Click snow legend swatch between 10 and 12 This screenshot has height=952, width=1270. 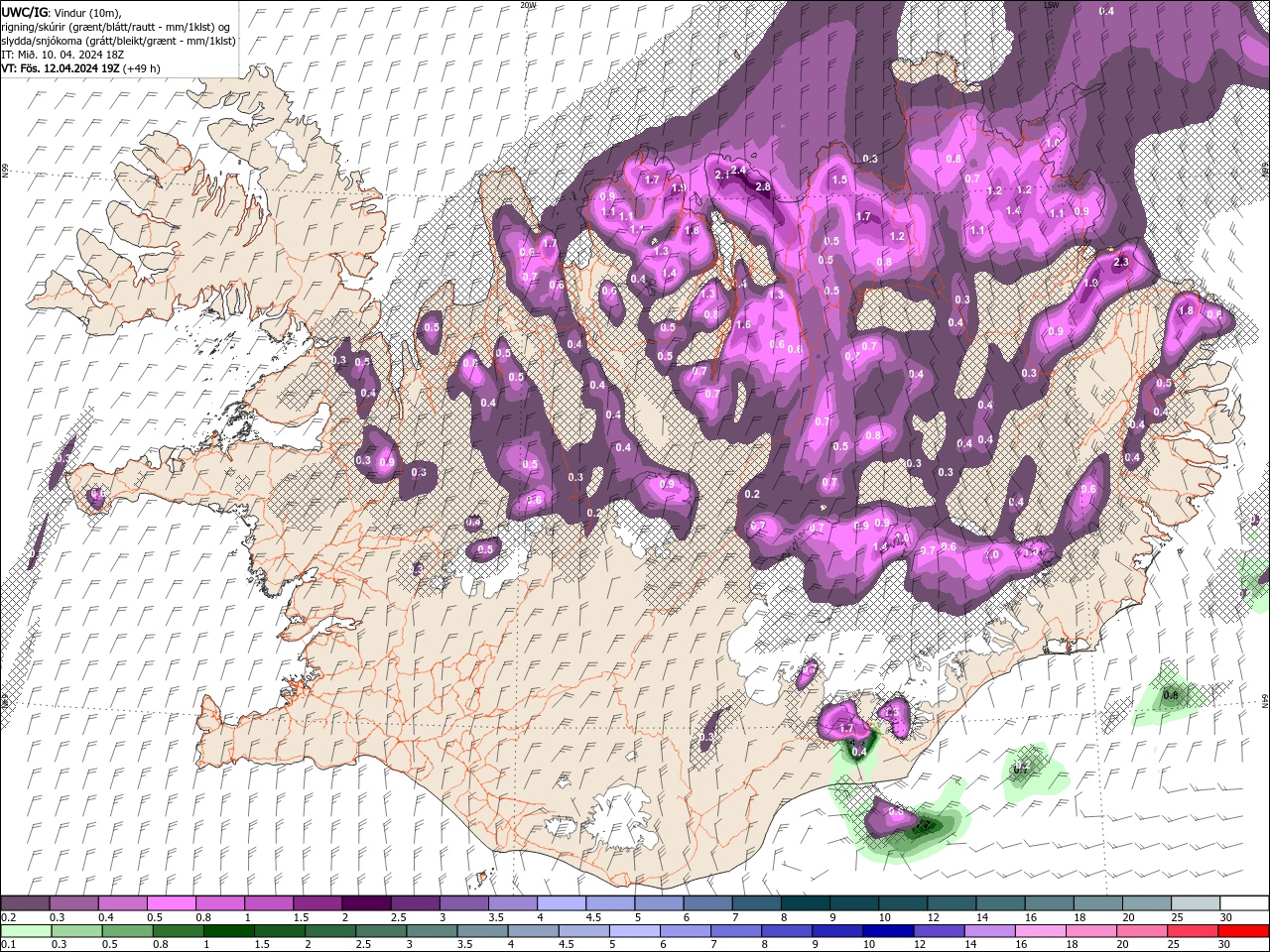click(903, 903)
